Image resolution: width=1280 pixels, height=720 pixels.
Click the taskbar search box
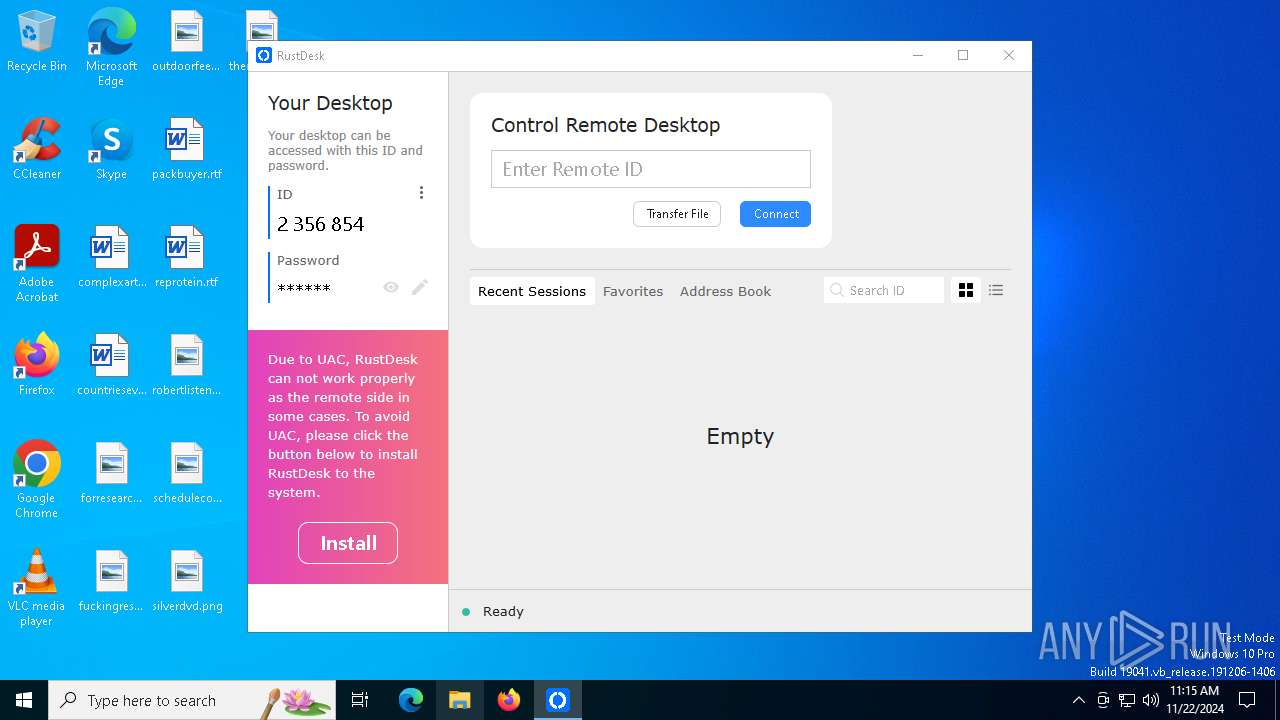(x=192, y=700)
